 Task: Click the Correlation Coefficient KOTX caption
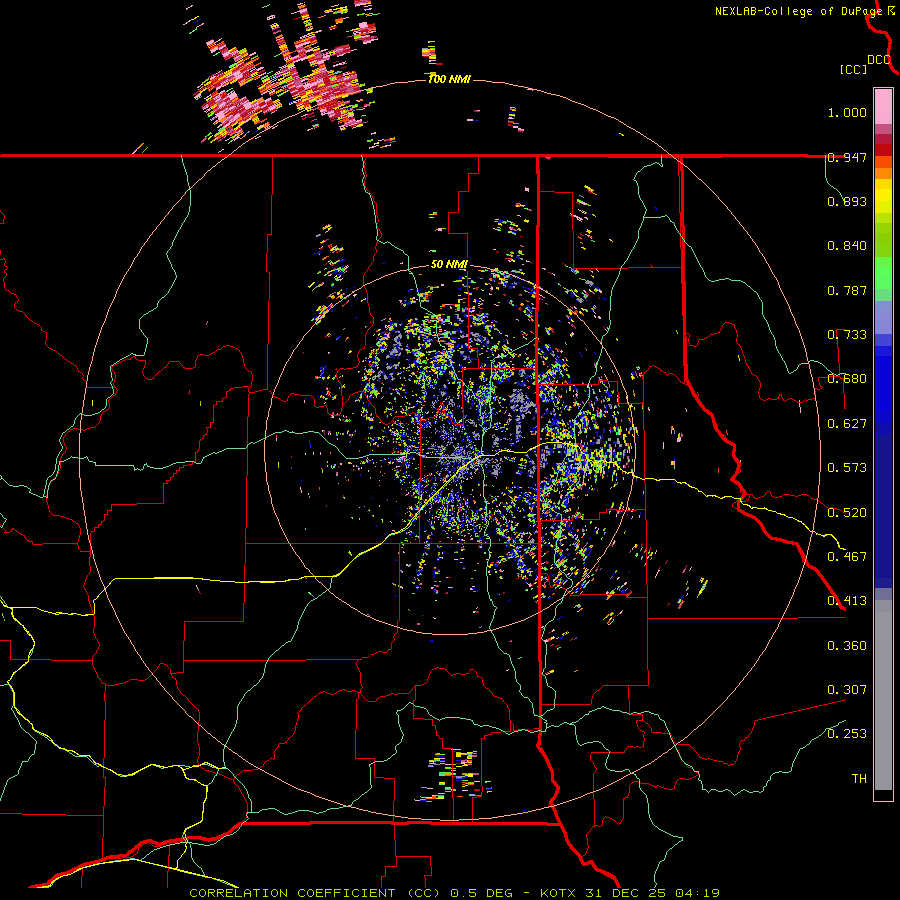454,893
